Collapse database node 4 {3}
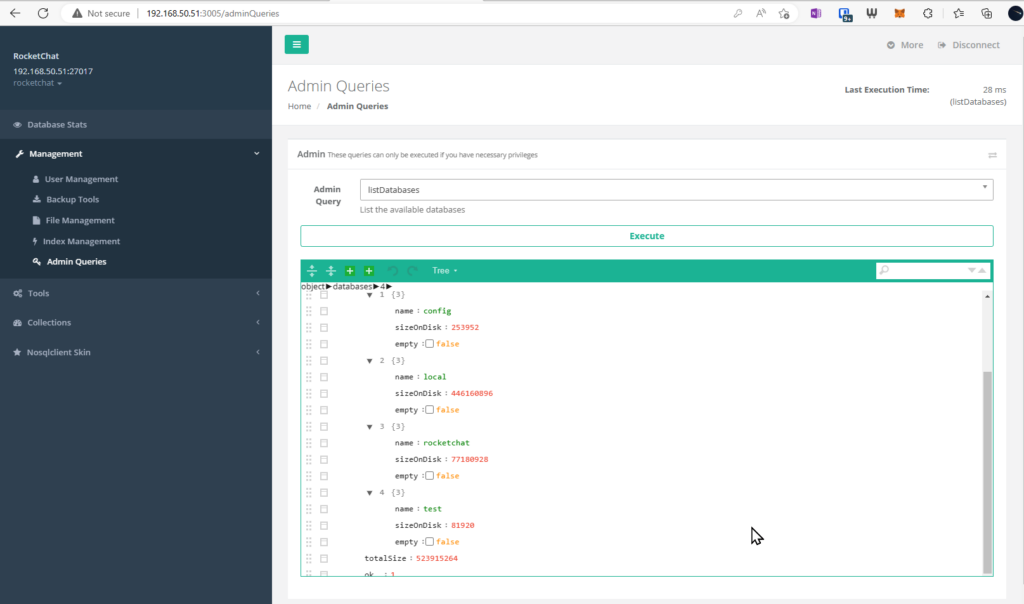Image resolution: width=1024 pixels, height=604 pixels. [370, 492]
